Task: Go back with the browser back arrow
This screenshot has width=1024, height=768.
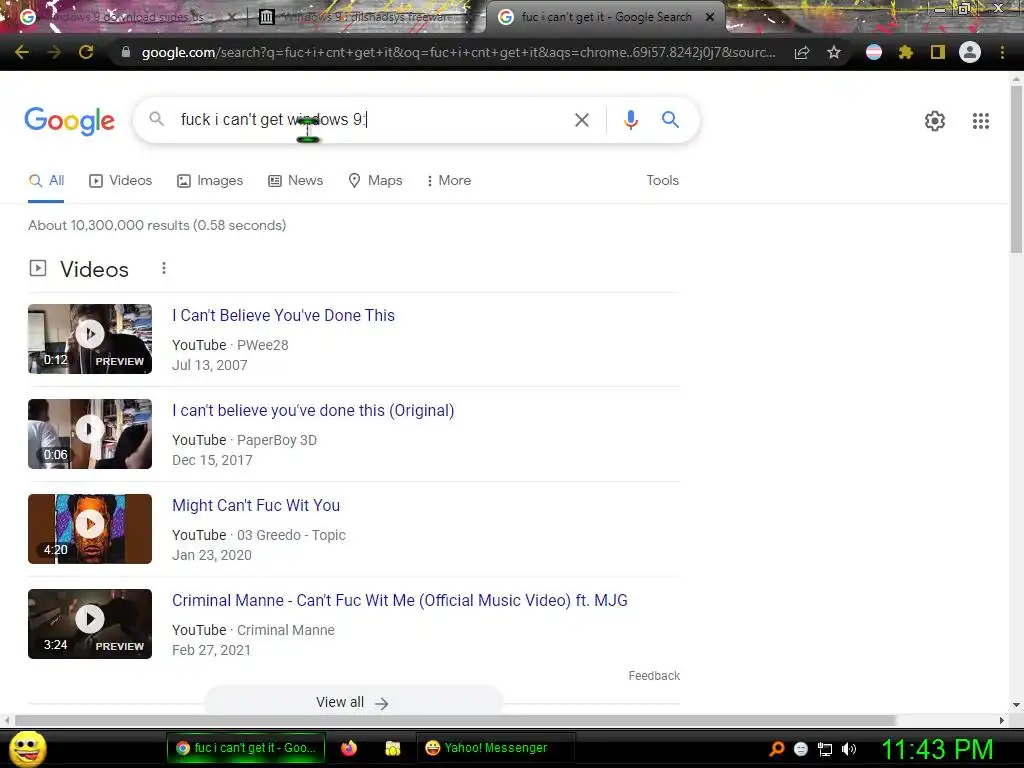Action: click(22, 52)
